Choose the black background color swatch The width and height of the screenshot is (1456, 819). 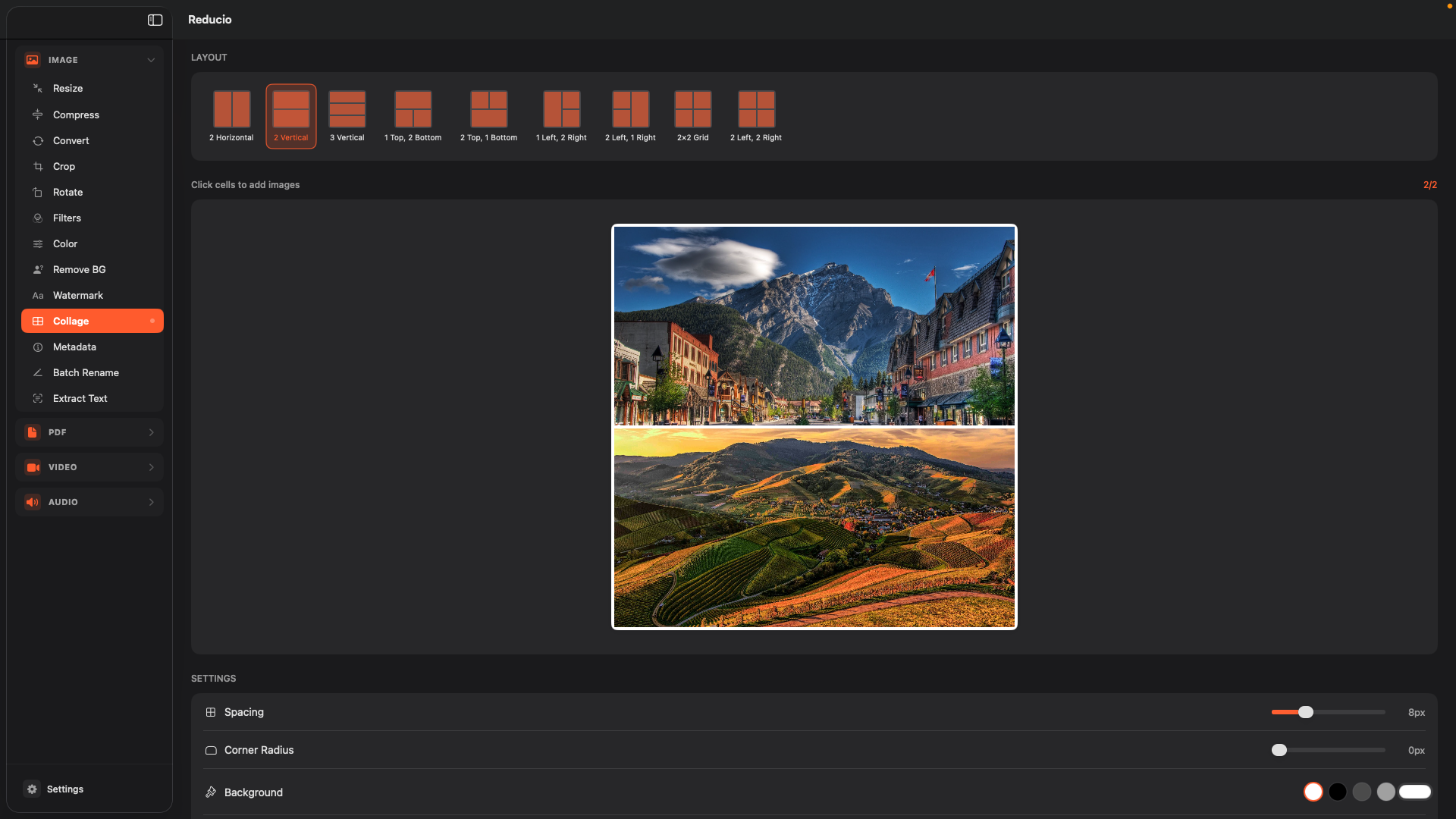[1338, 792]
